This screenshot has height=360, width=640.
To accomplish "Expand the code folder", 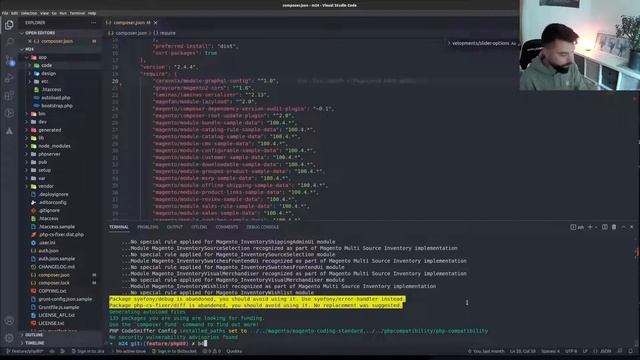I will tap(60, 65).
